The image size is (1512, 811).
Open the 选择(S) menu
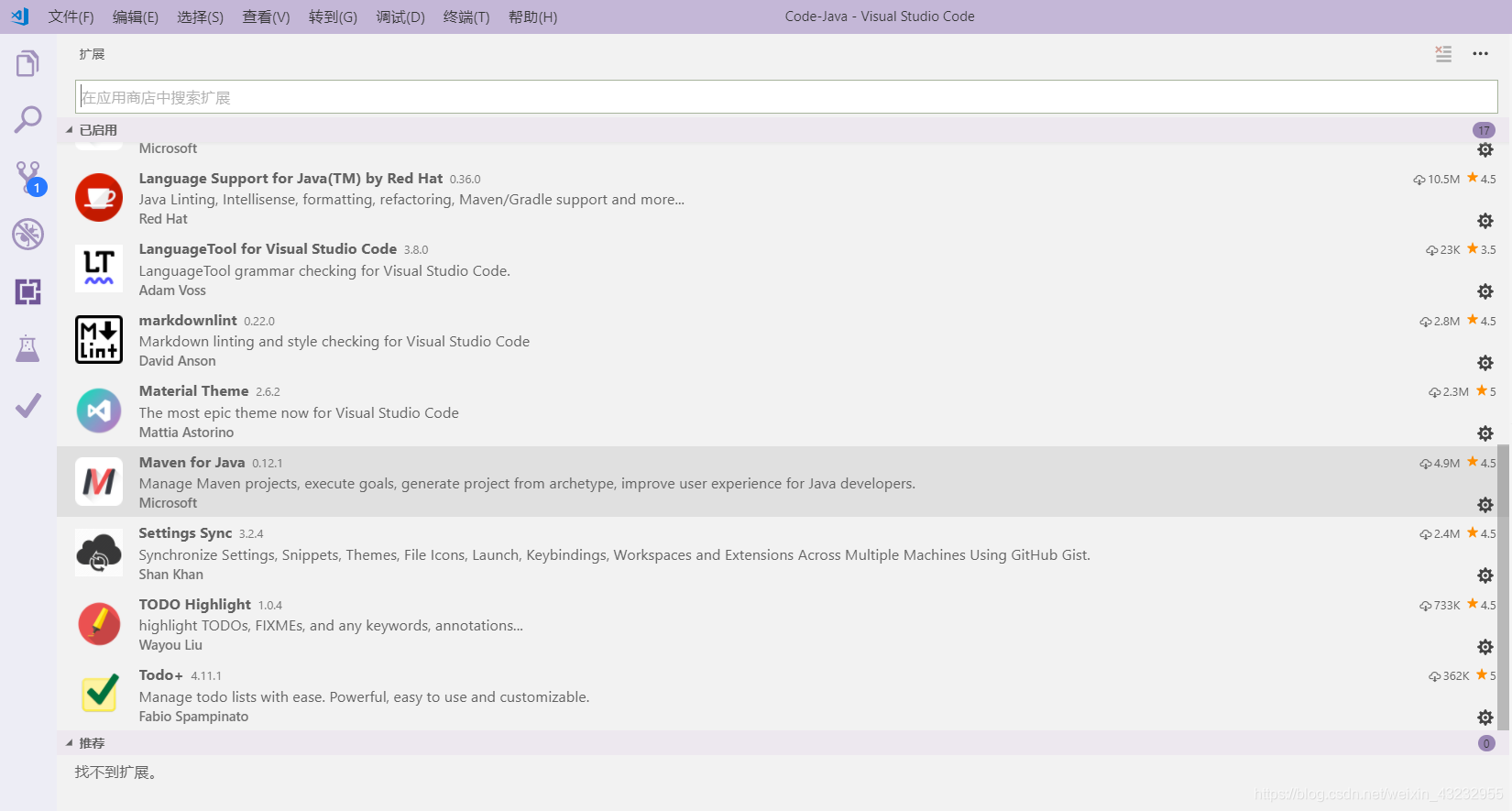pos(200,16)
